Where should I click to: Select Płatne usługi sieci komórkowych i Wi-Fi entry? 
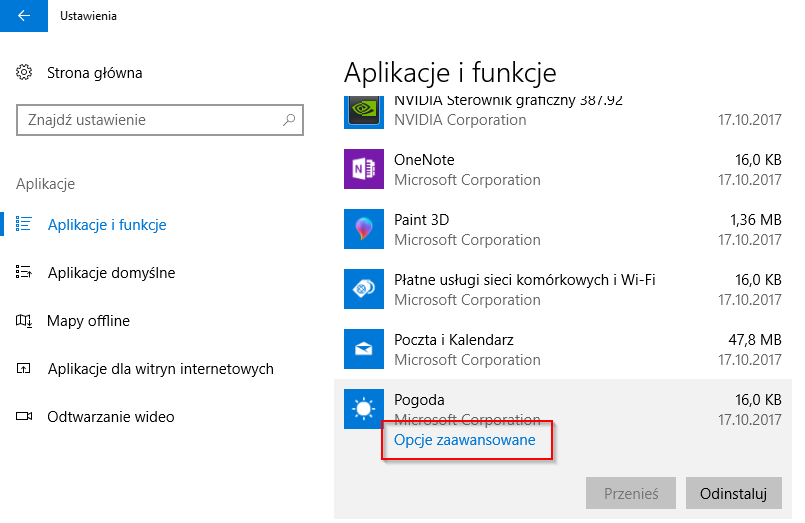tap(563, 289)
